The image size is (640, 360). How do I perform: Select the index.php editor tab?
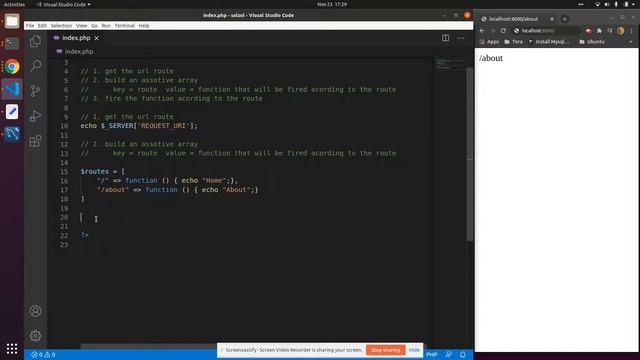point(76,38)
